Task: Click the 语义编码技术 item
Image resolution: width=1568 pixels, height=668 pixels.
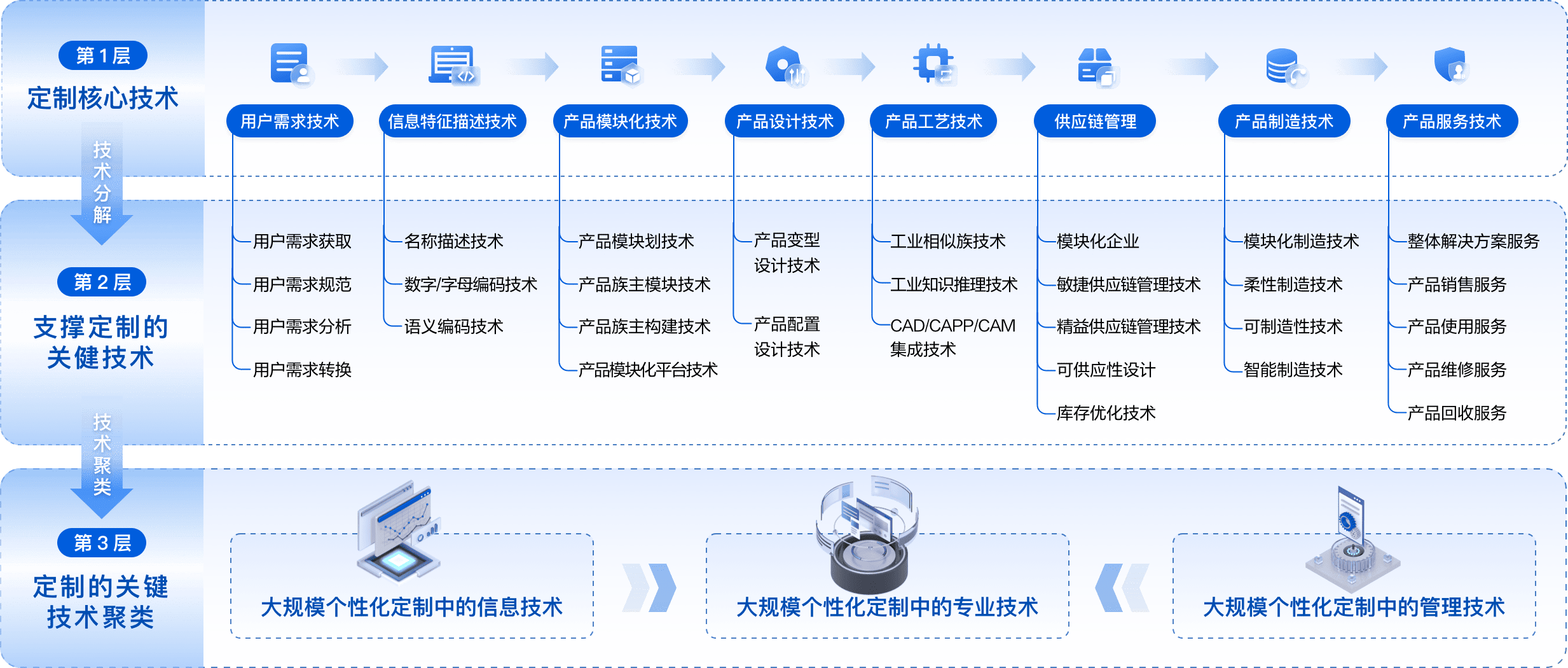Action: pyautogui.click(x=454, y=326)
